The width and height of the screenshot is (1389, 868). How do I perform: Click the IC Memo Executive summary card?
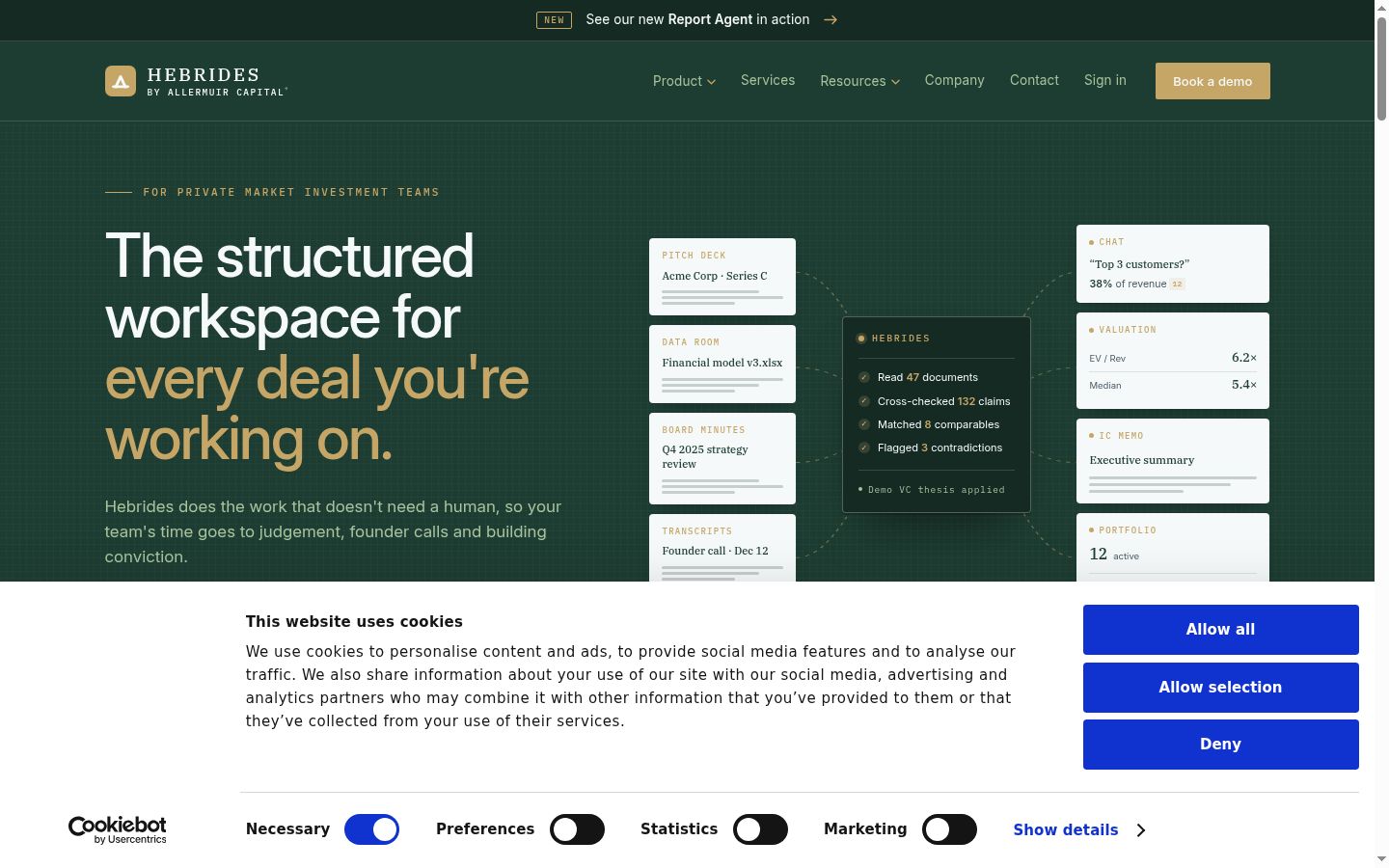[x=1173, y=461]
